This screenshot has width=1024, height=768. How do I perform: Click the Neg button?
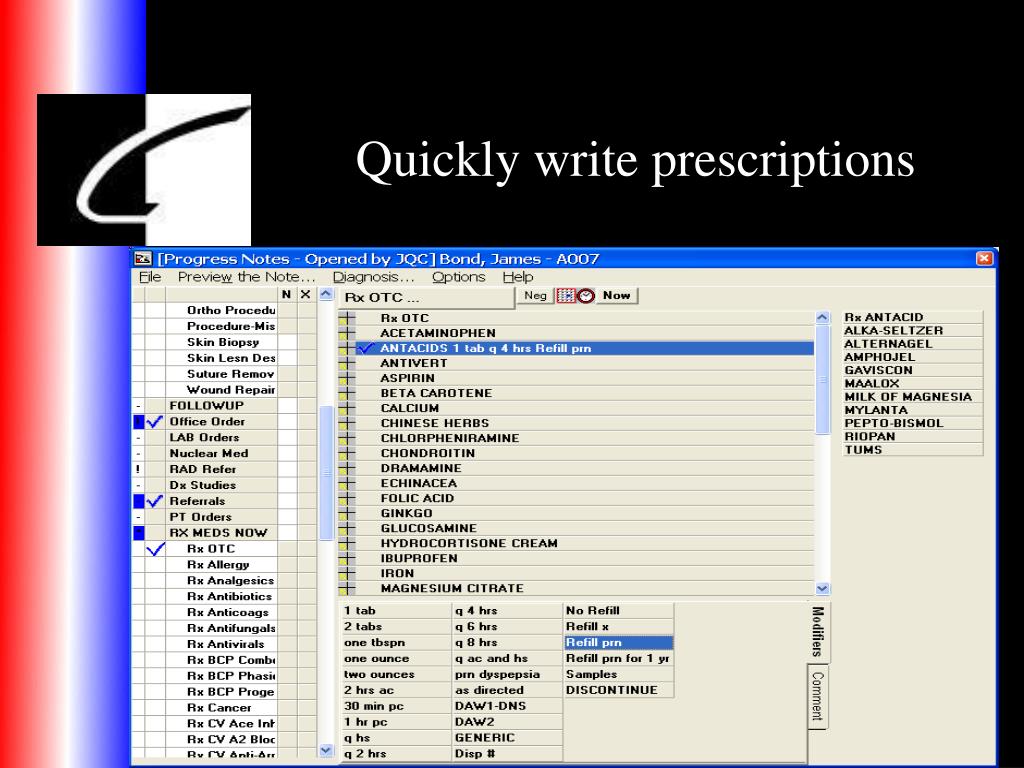click(536, 296)
